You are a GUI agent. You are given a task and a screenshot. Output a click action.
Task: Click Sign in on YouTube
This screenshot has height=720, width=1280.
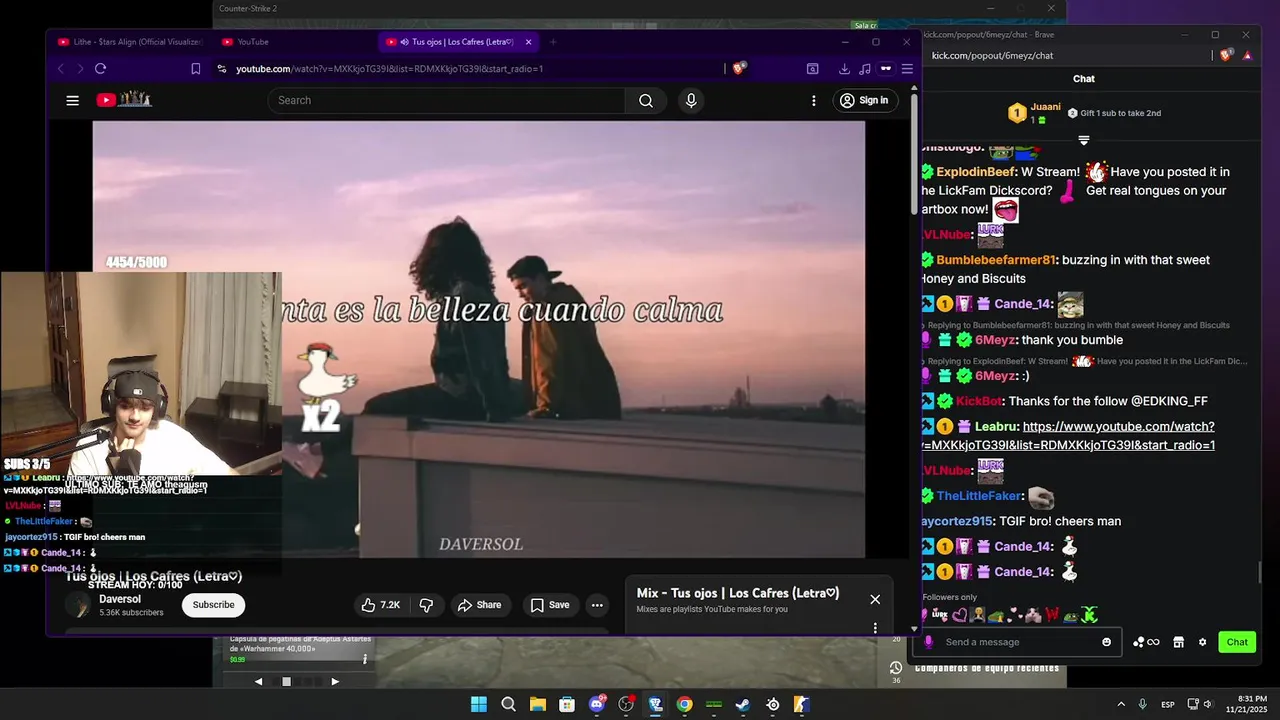[864, 100]
